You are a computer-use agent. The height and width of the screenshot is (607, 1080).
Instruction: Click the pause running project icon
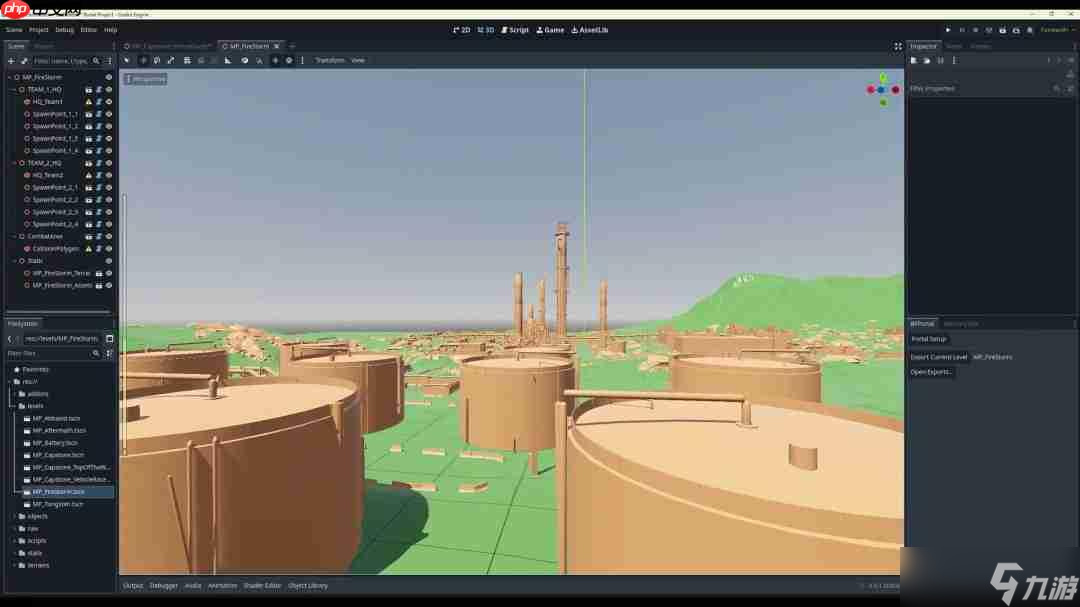click(962, 30)
